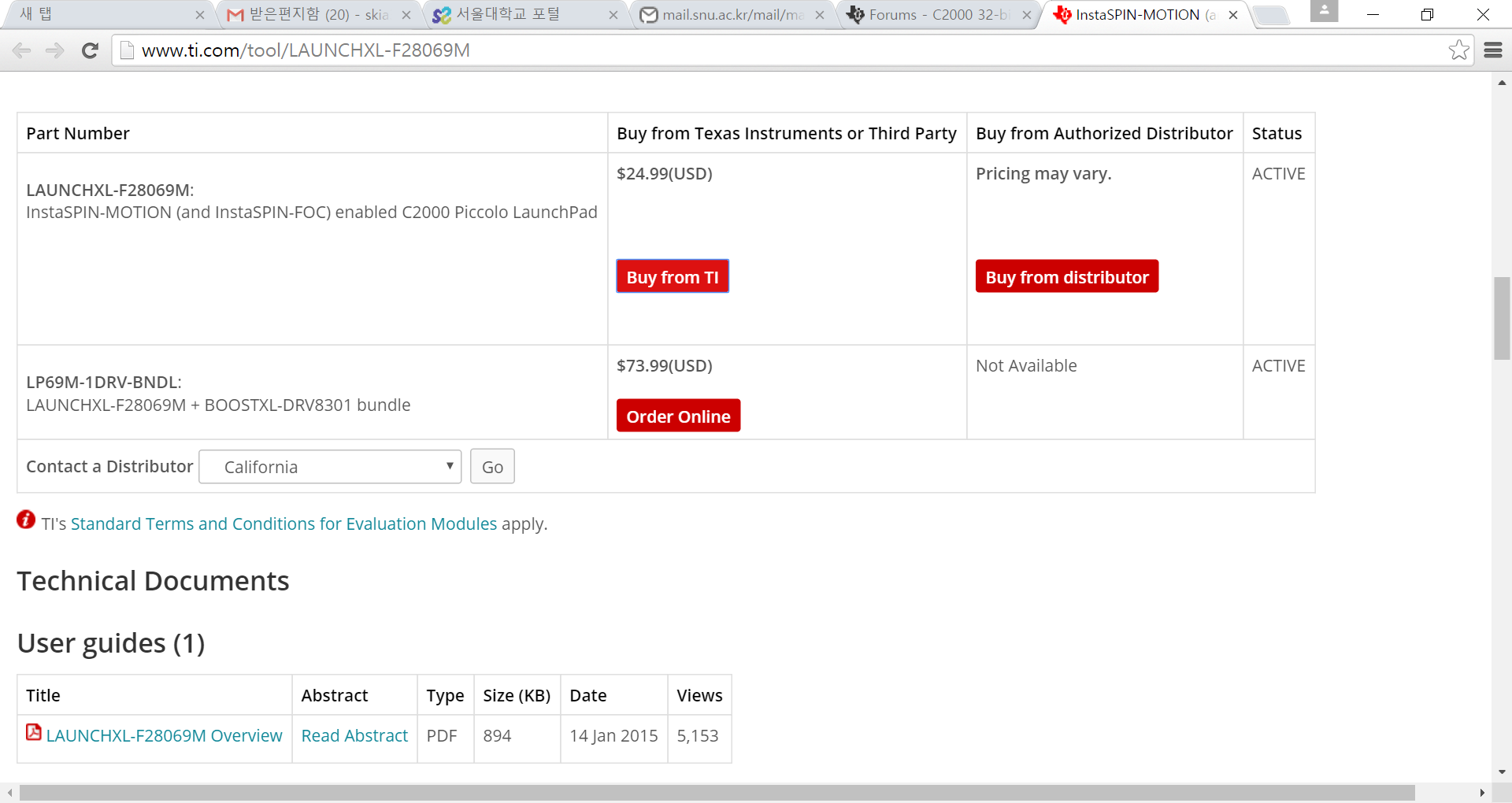Screen dimensions: 1512x803
Task: Click the browser back navigation arrow
Action: tap(21, 50)
